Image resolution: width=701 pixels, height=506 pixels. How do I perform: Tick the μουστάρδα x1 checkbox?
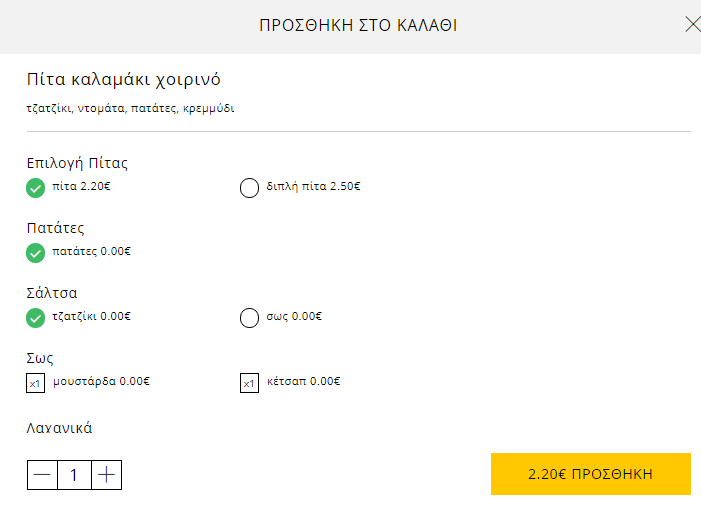click(35, 383)
